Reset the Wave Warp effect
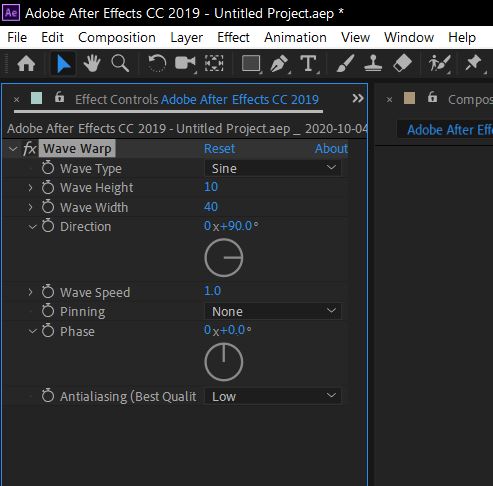This screenshot has height=486, width=493. [219, 148]
